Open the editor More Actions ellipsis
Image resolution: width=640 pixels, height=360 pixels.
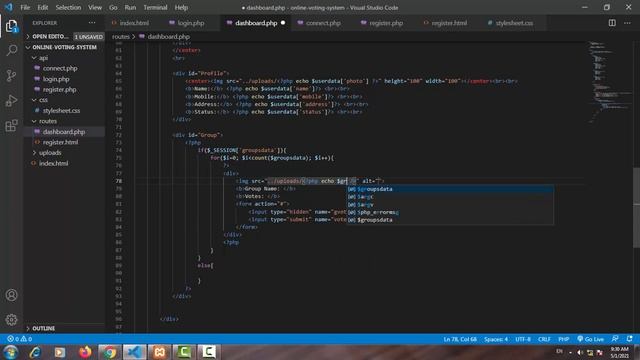click(627, 23)
